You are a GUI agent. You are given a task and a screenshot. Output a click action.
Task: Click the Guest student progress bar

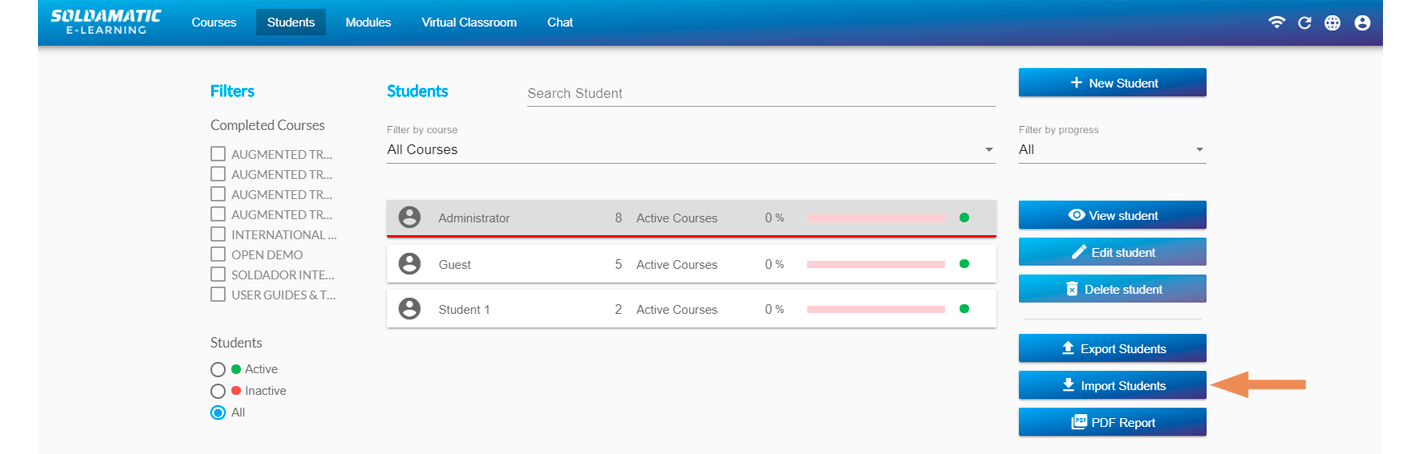(875, 264)
